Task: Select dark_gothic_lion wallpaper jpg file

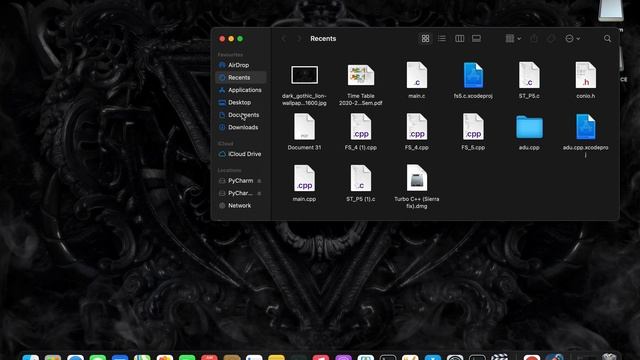Action: tap(304, 75)
